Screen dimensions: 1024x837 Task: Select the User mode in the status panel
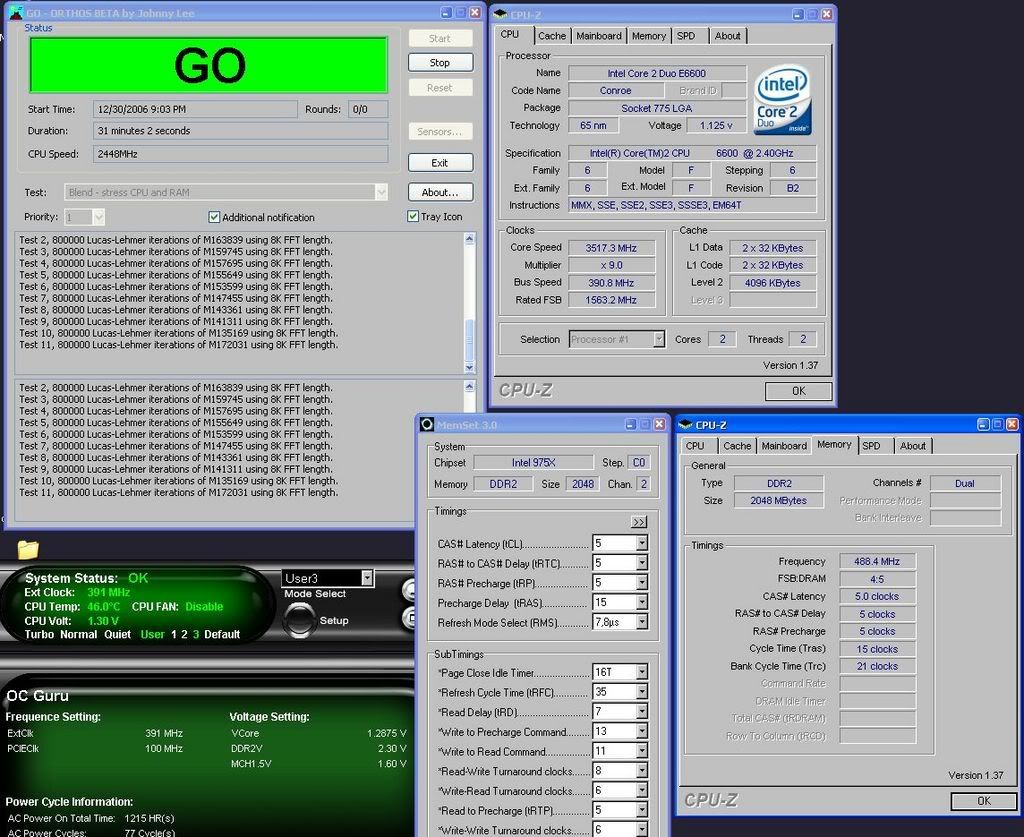(x=152, y=634)
